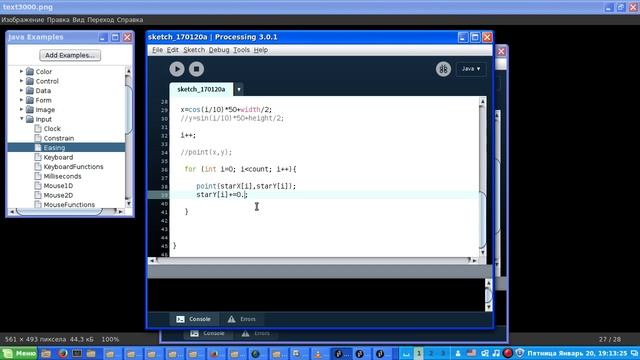Click the Add Examples... button
Screen dimensions: 640x360
pyautogui.click(x=70, y=55)
